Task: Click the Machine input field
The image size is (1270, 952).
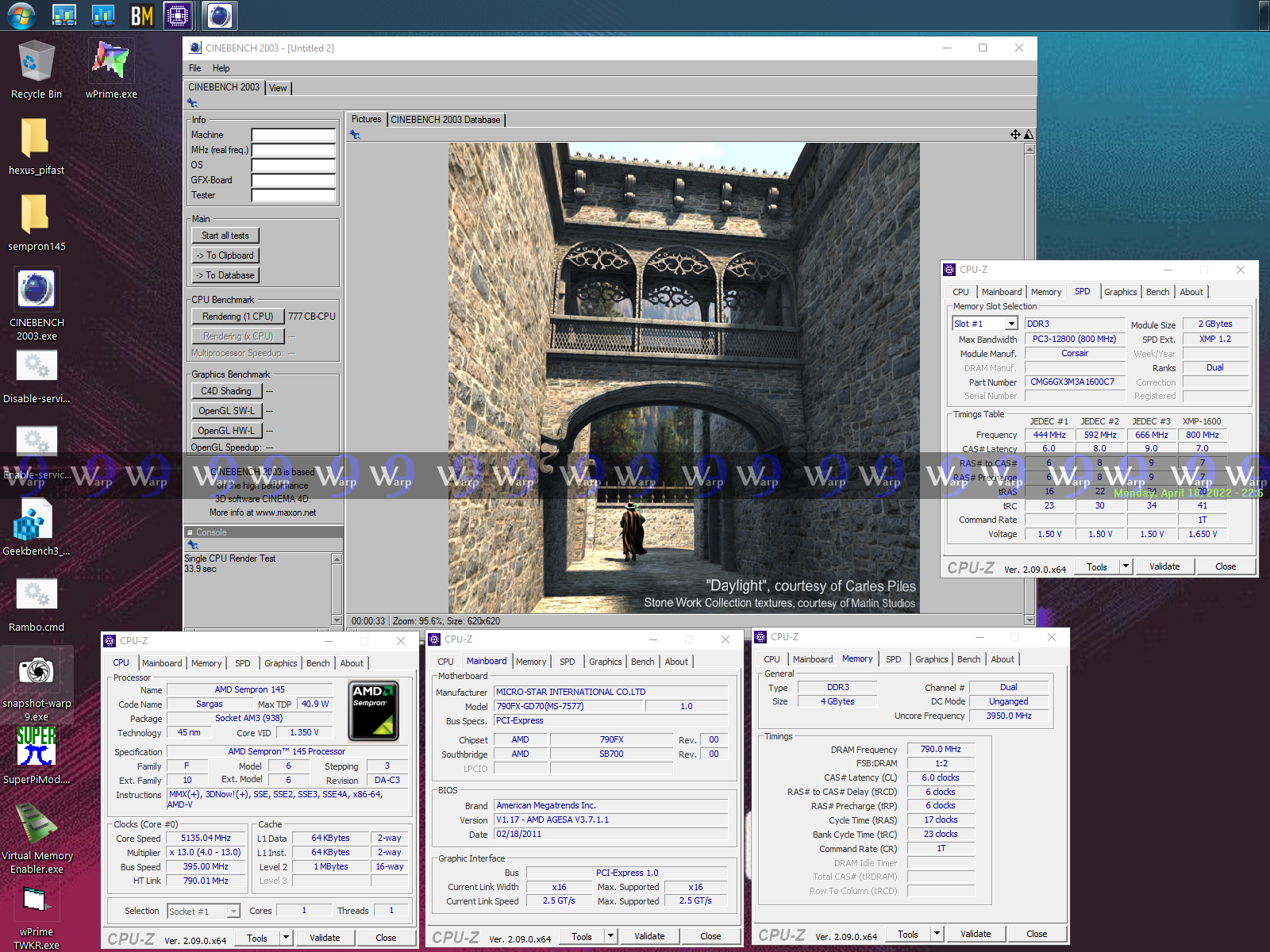Action: pyautogui.click(x=294, y=135)
